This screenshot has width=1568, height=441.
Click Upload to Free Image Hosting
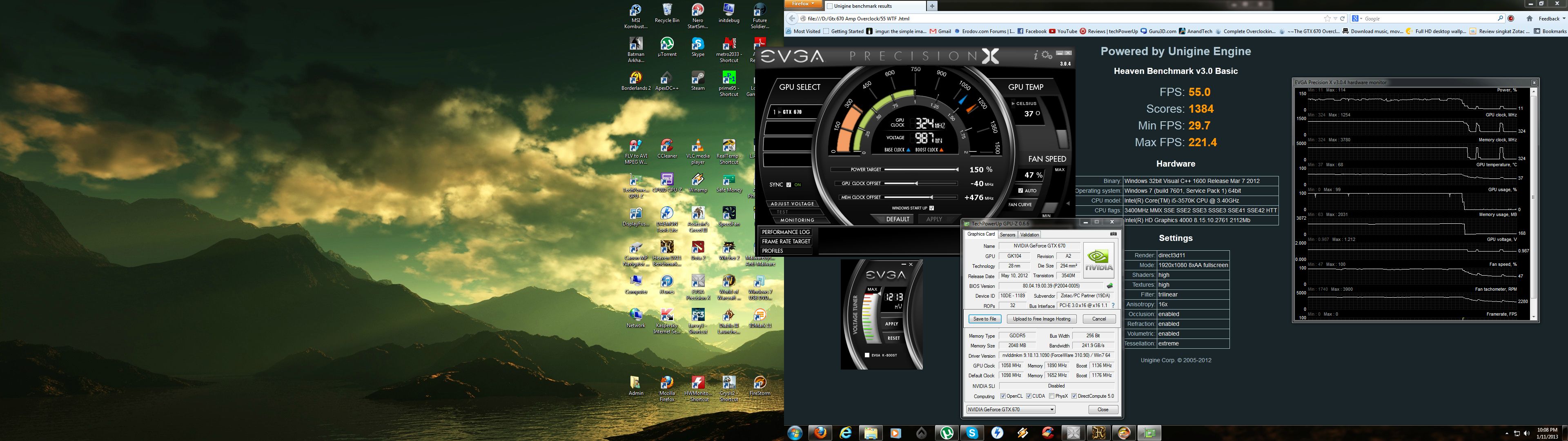coord(1042,319)
